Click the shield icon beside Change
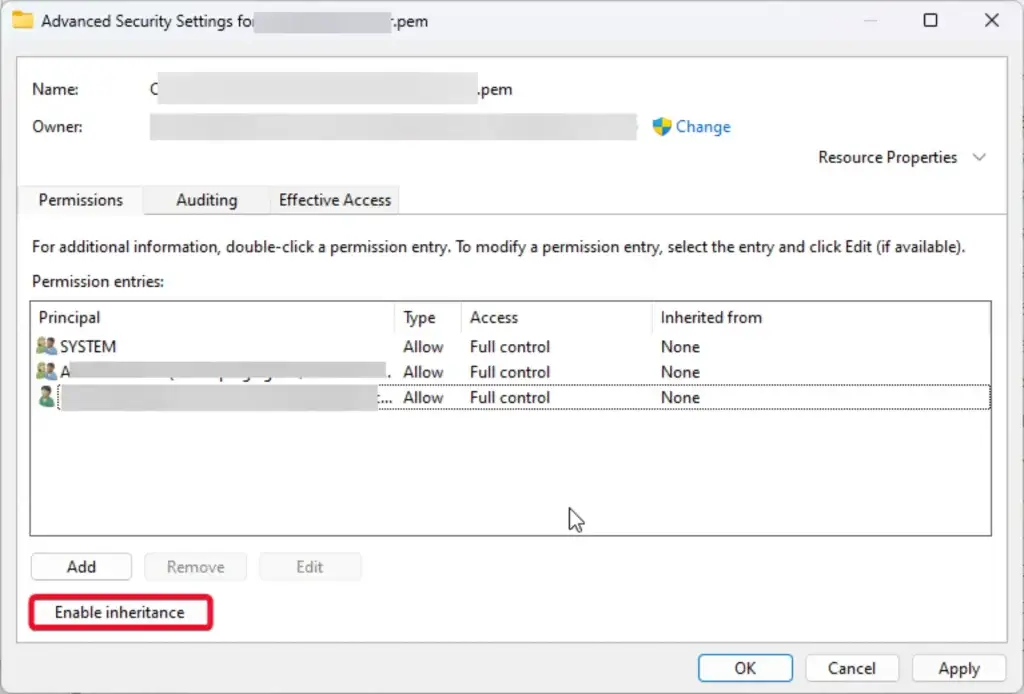This screenshot has width=1024, height=694. 661,127
